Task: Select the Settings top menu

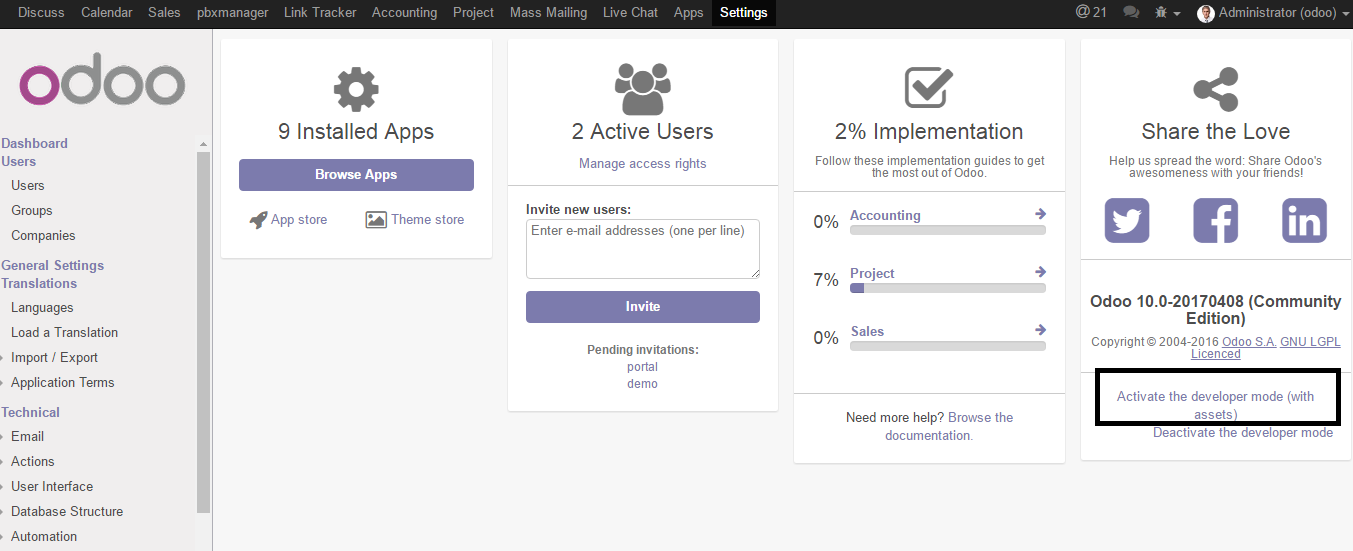Action: (x=744, y=13)
